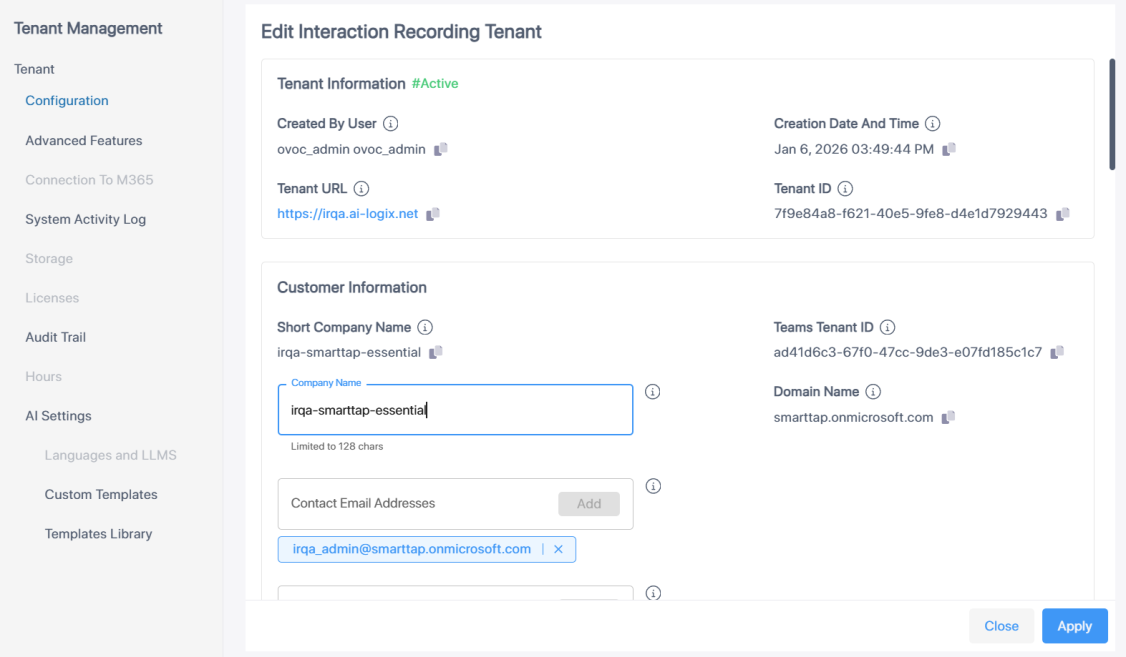Remove irqa_admin email address chip
Screen dimensions: 1126x657
[558, 549]
